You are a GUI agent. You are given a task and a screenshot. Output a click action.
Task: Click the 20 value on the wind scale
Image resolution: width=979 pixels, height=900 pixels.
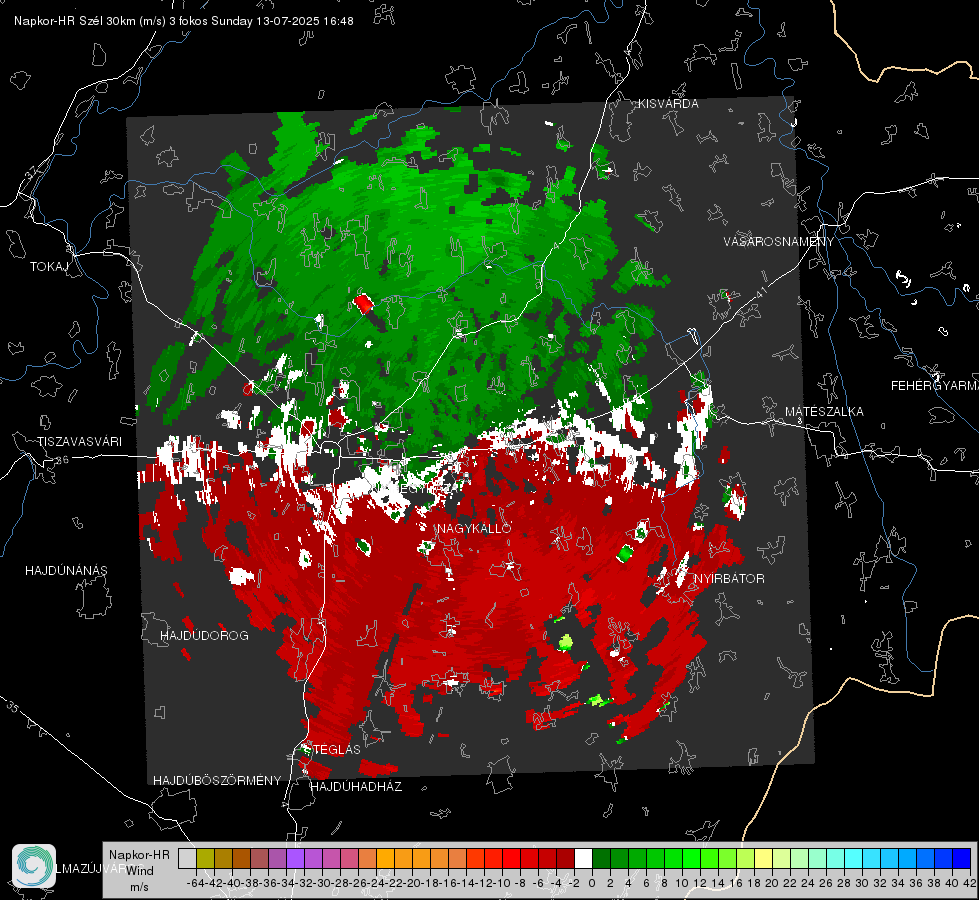[772, 883]
